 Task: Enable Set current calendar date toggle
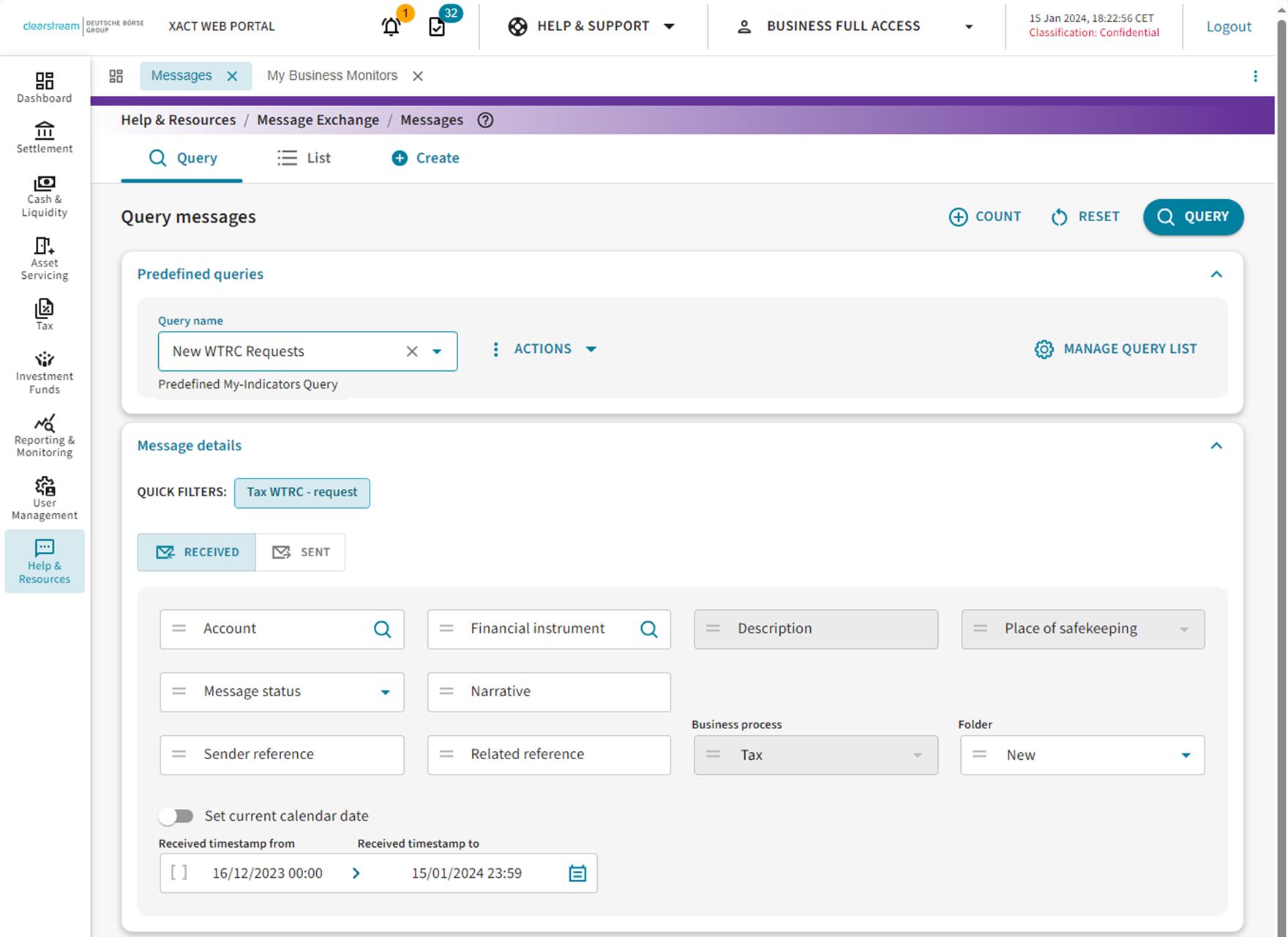(x=176, y=815)
